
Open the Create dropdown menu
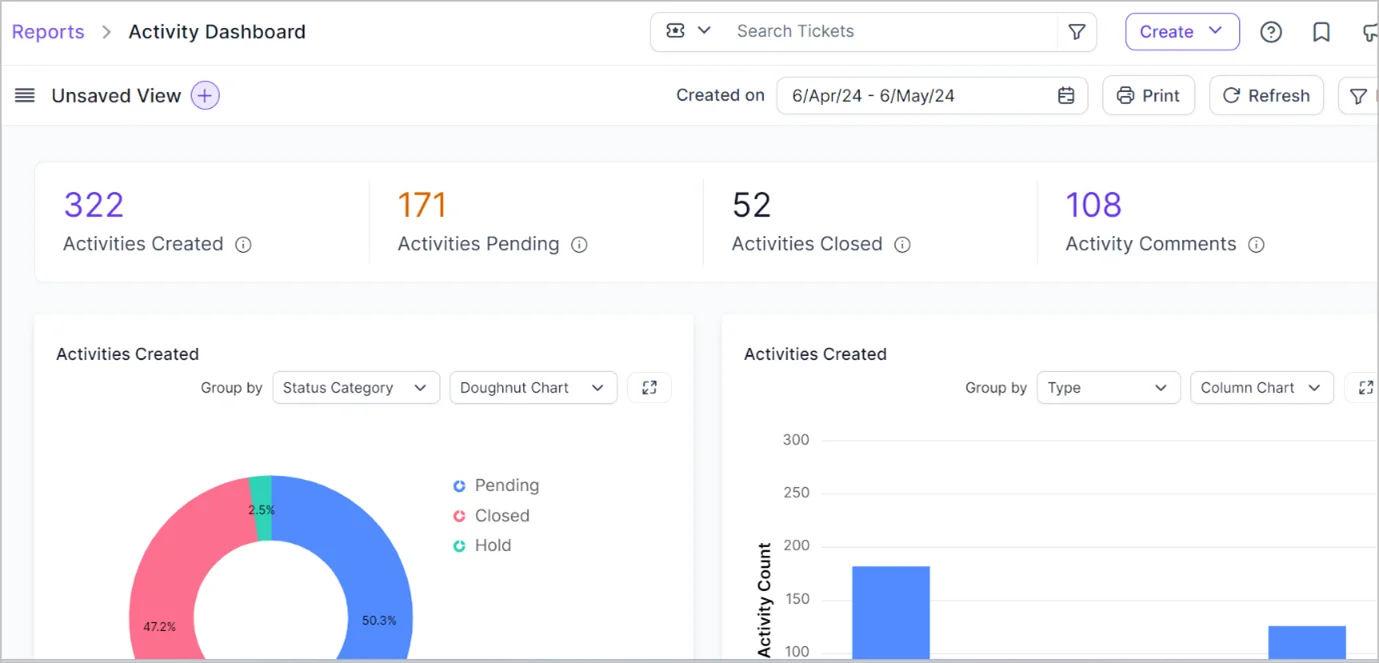pyautogui.click(x=1182, y=31)
